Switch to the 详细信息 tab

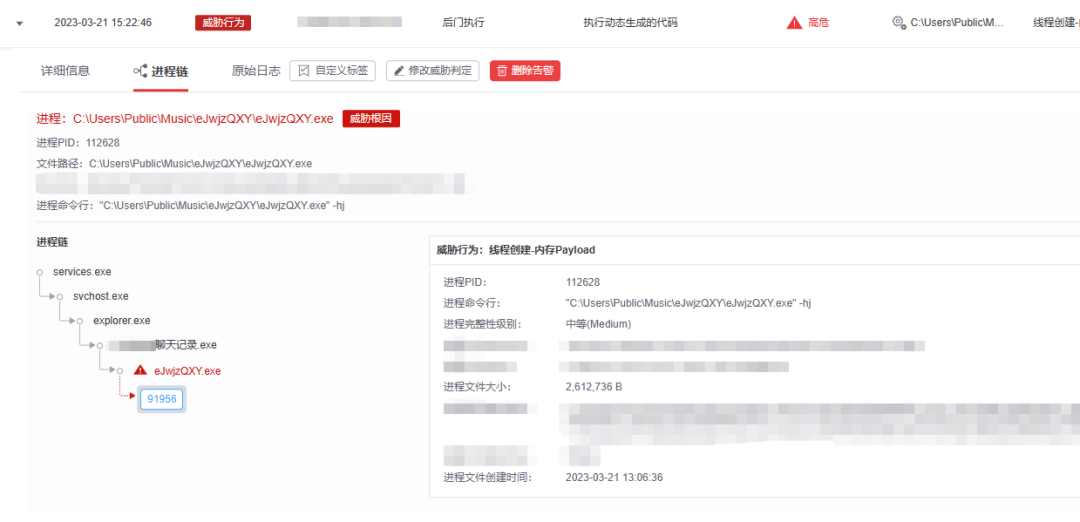pos(65,71)
